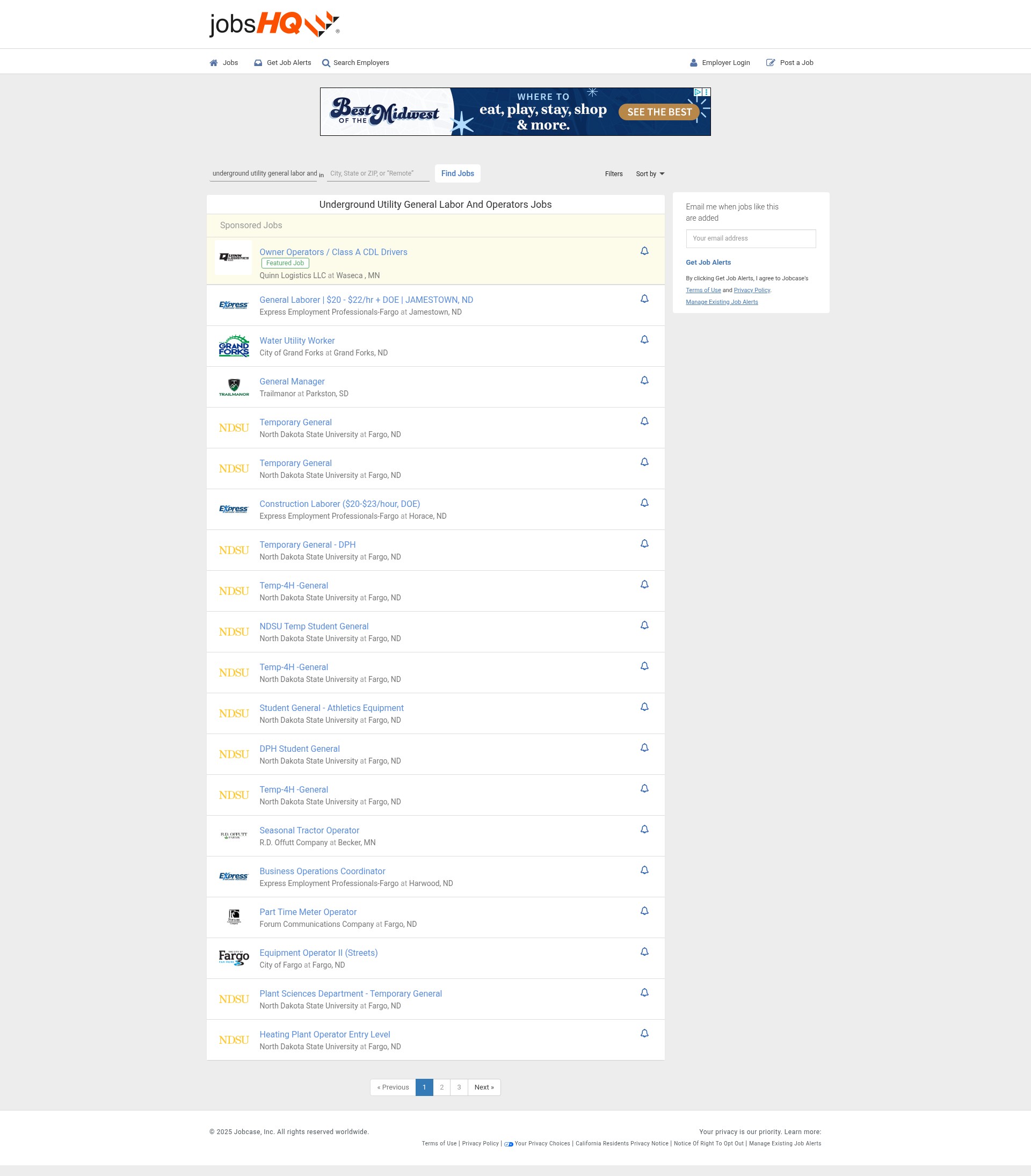Focus the Your email address field
Viewport: 1031px width, 1176px height.
[x=750, y=238]
